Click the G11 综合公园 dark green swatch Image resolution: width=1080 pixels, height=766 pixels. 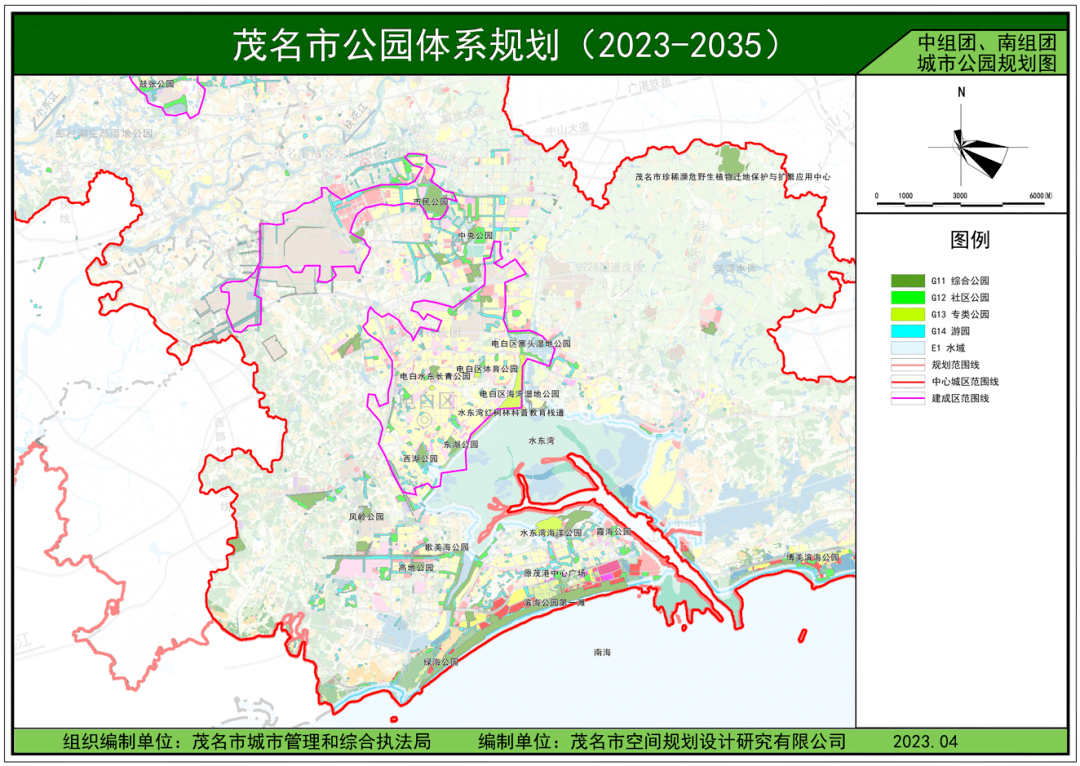(x=907, y=281)
